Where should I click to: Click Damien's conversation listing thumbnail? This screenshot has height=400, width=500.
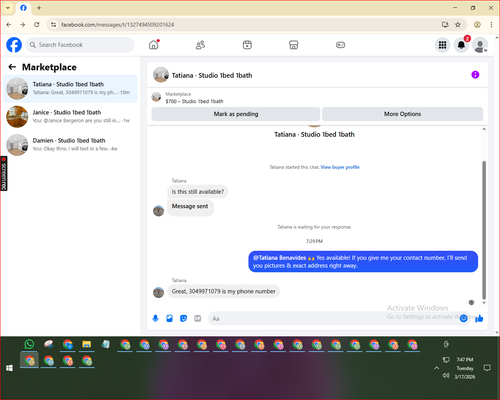tap(17, 145)
